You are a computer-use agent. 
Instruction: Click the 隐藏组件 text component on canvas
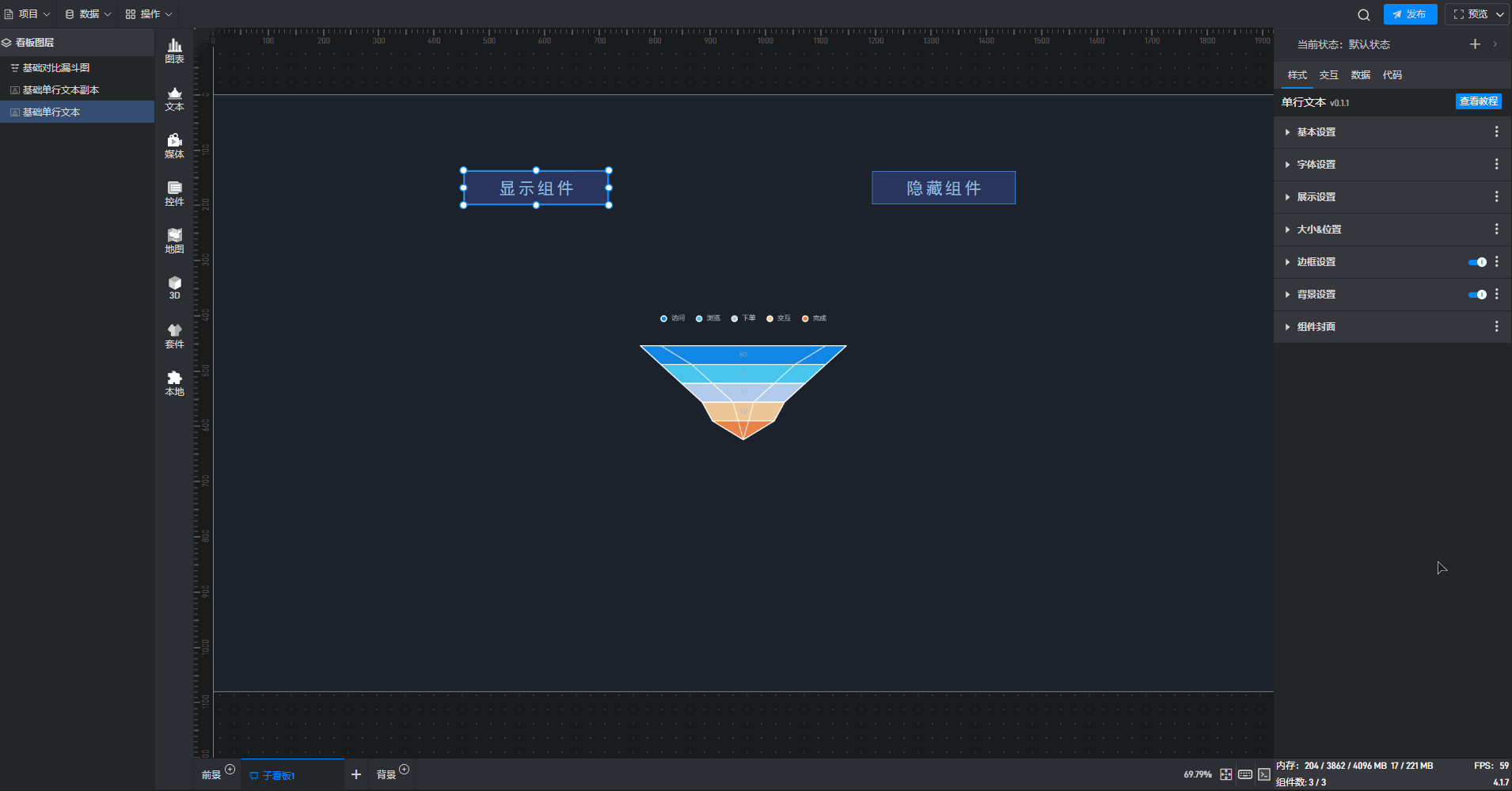(943, 188)
